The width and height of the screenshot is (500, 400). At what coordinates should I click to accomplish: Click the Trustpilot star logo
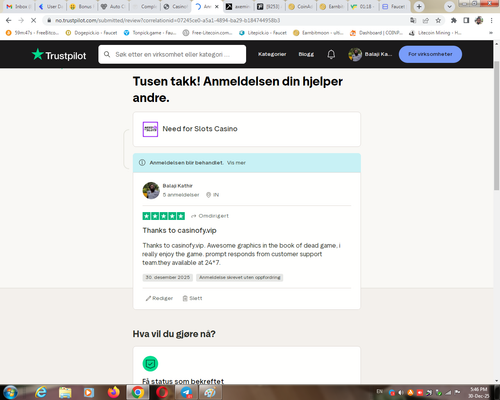tap(38, 54)
